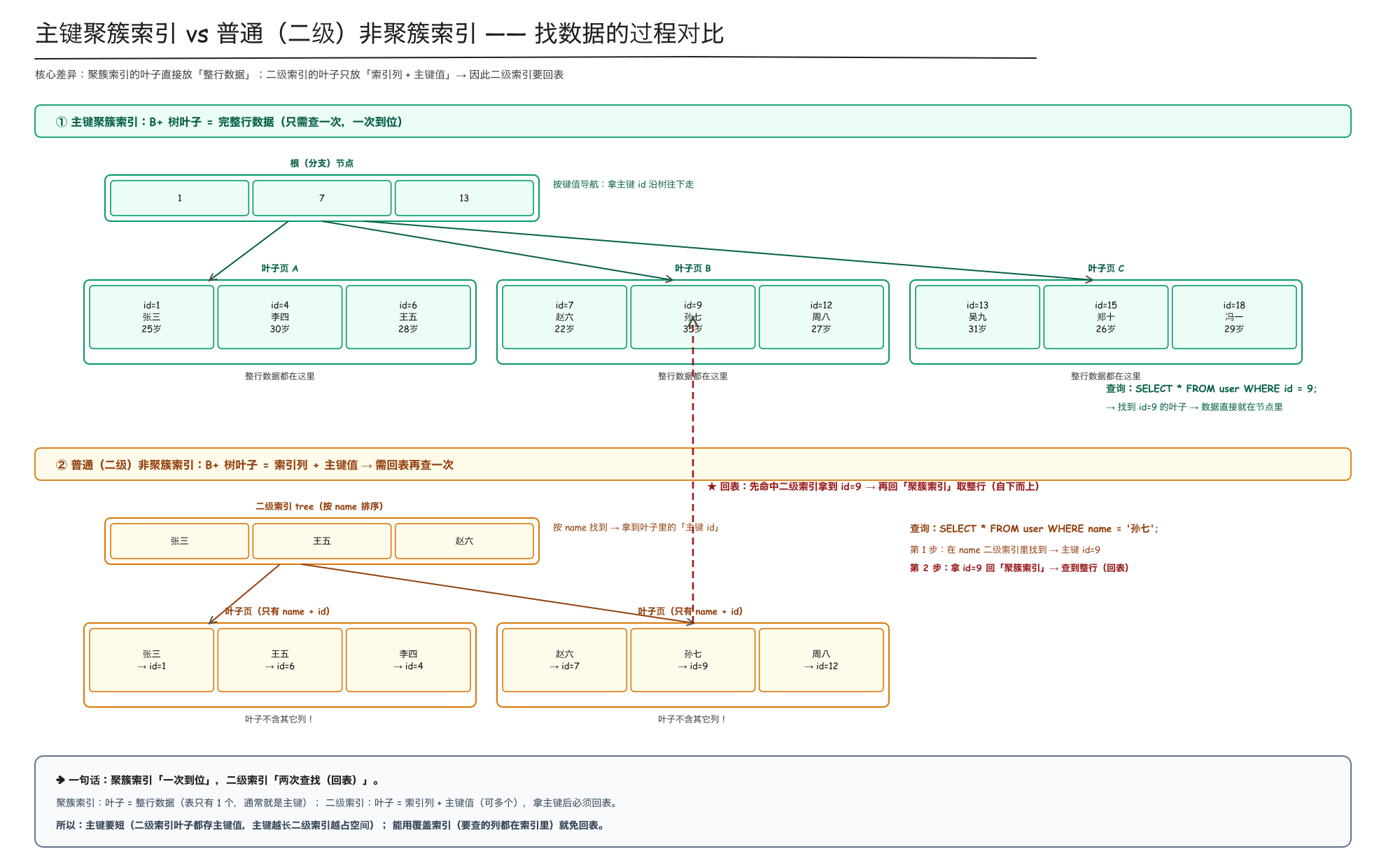Click the 叶子页 A label
This screenshot has width=1386, height=868.
tap(280, 268)
